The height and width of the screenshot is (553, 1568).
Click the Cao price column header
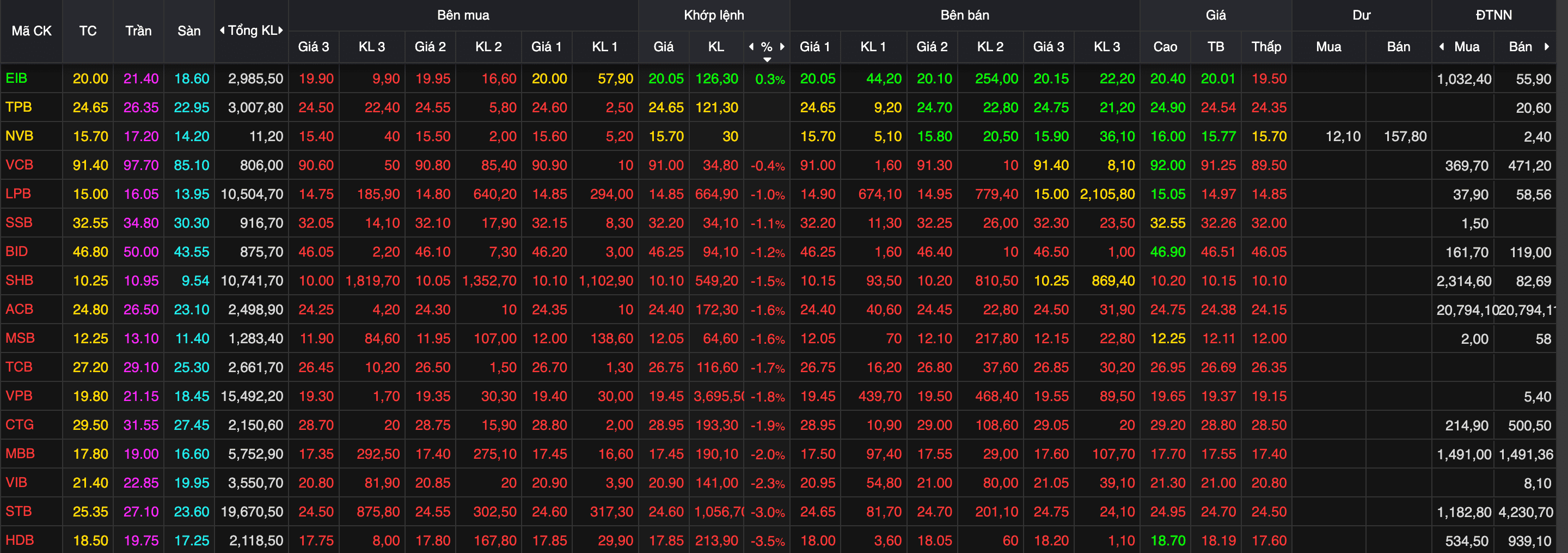pos(1165,47)
